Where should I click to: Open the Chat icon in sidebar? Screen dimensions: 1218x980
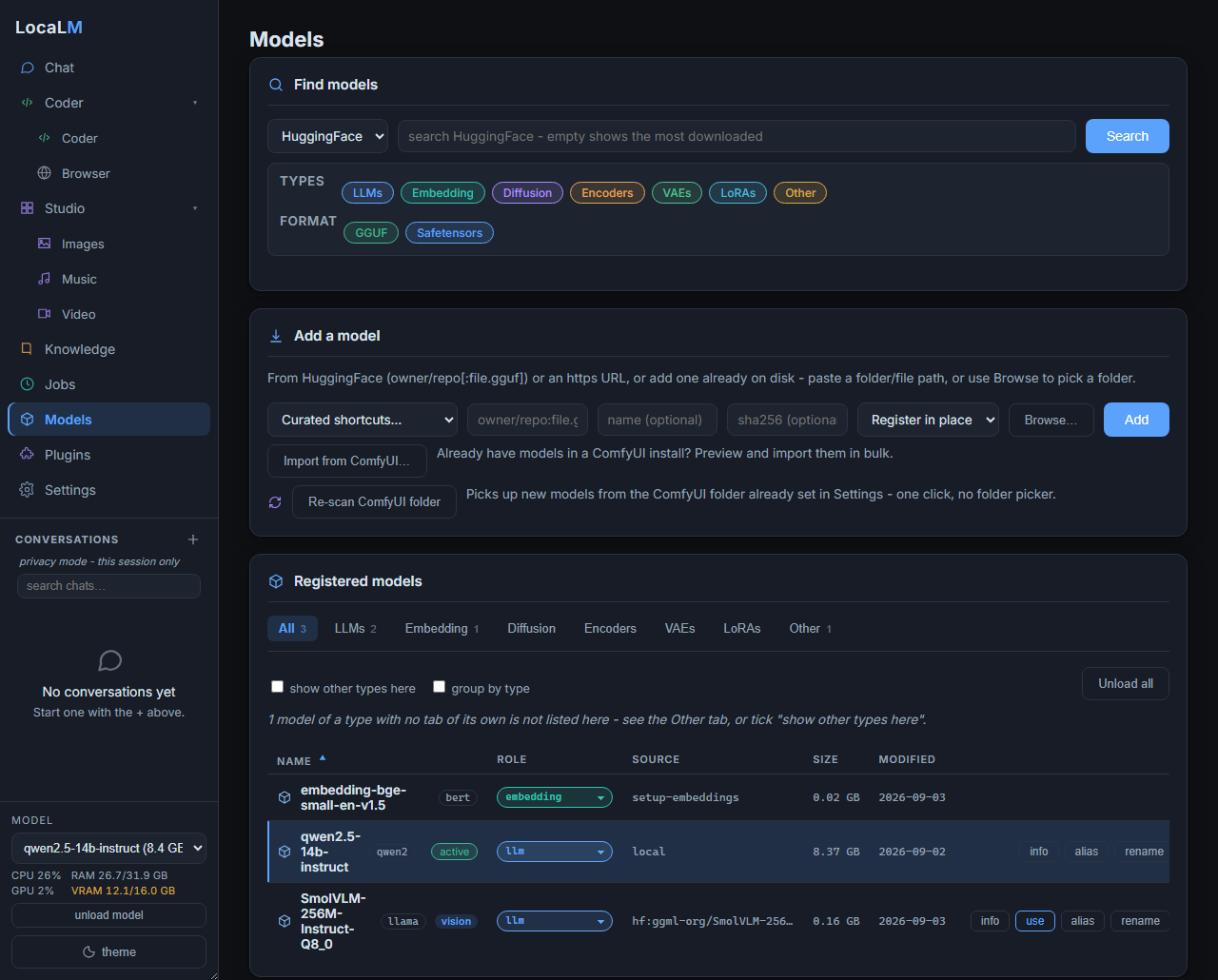(x=28, y=68)
